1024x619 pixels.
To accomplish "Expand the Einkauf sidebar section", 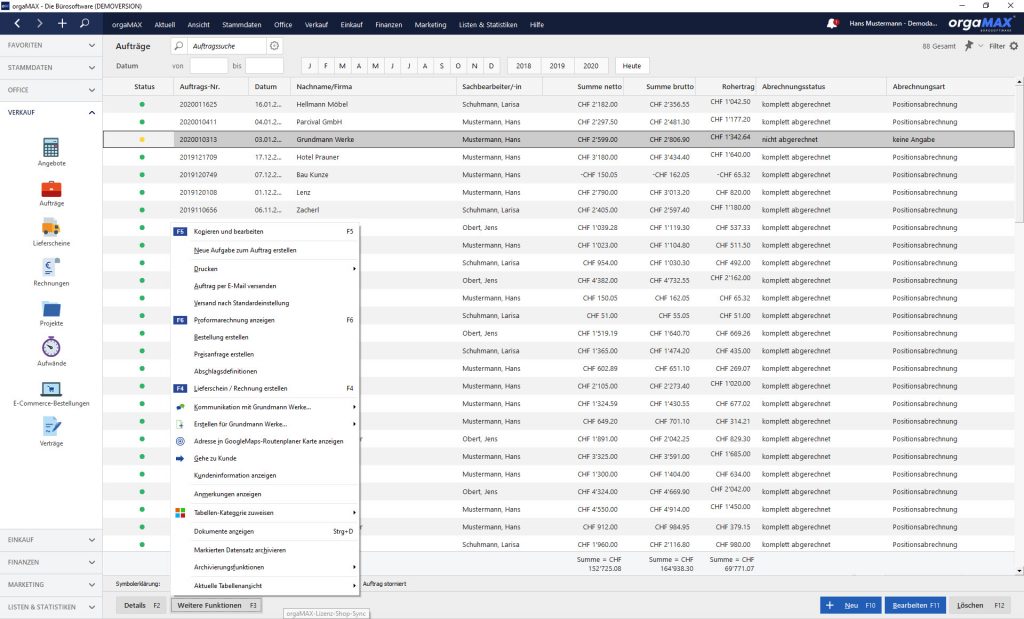I will [x=51, y=539].
